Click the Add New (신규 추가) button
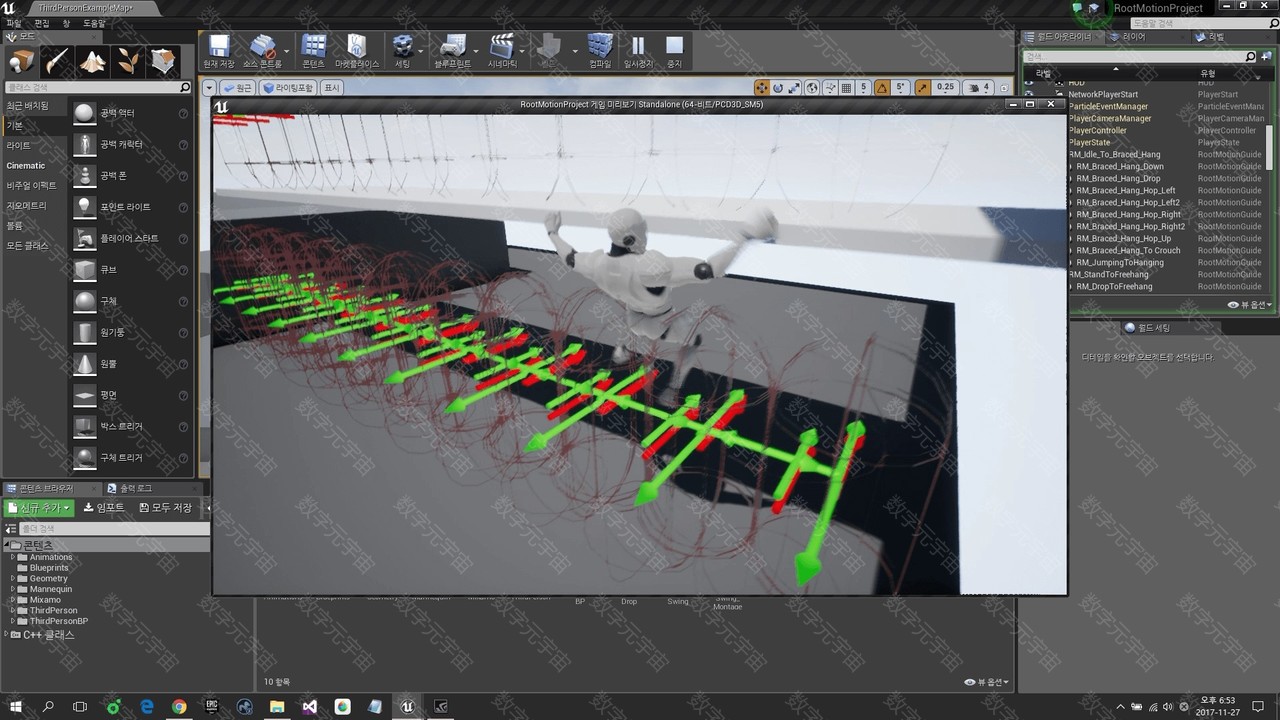This screenshot has height=720, width=1280. [39, 508]
